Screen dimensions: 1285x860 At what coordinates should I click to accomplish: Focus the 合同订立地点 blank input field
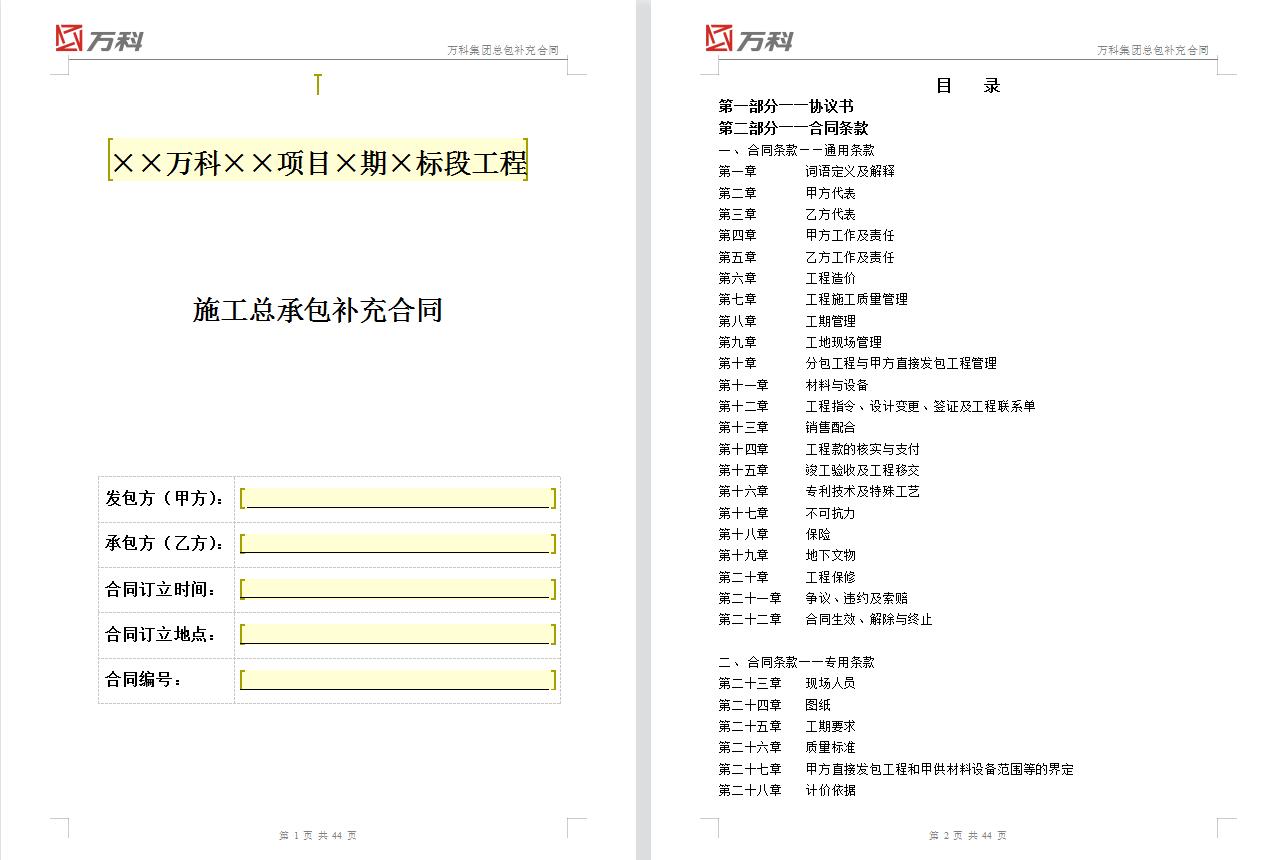398,634
